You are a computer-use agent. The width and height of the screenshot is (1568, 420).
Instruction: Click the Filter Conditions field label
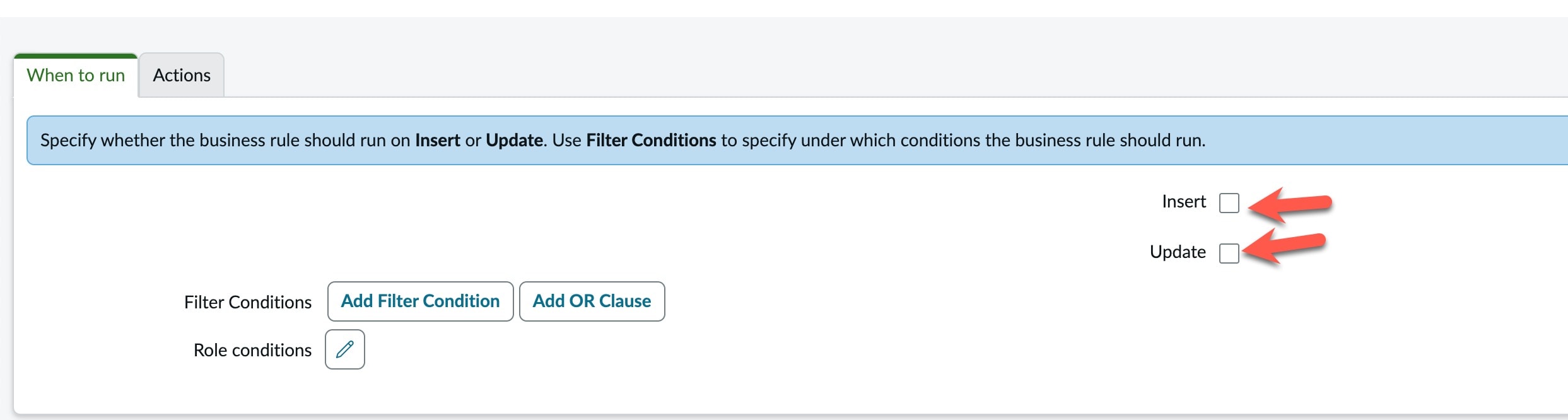pyautogui.click(x=248, y=303)
